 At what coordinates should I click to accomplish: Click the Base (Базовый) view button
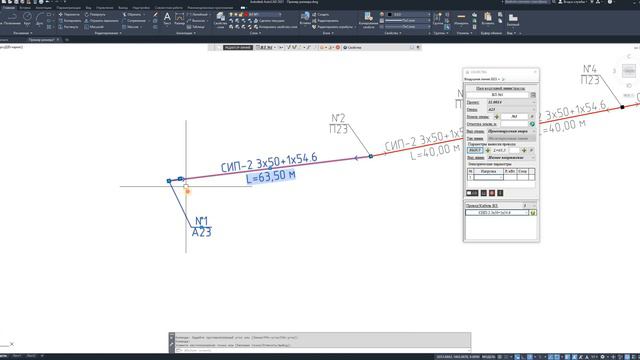coord(513,20)
